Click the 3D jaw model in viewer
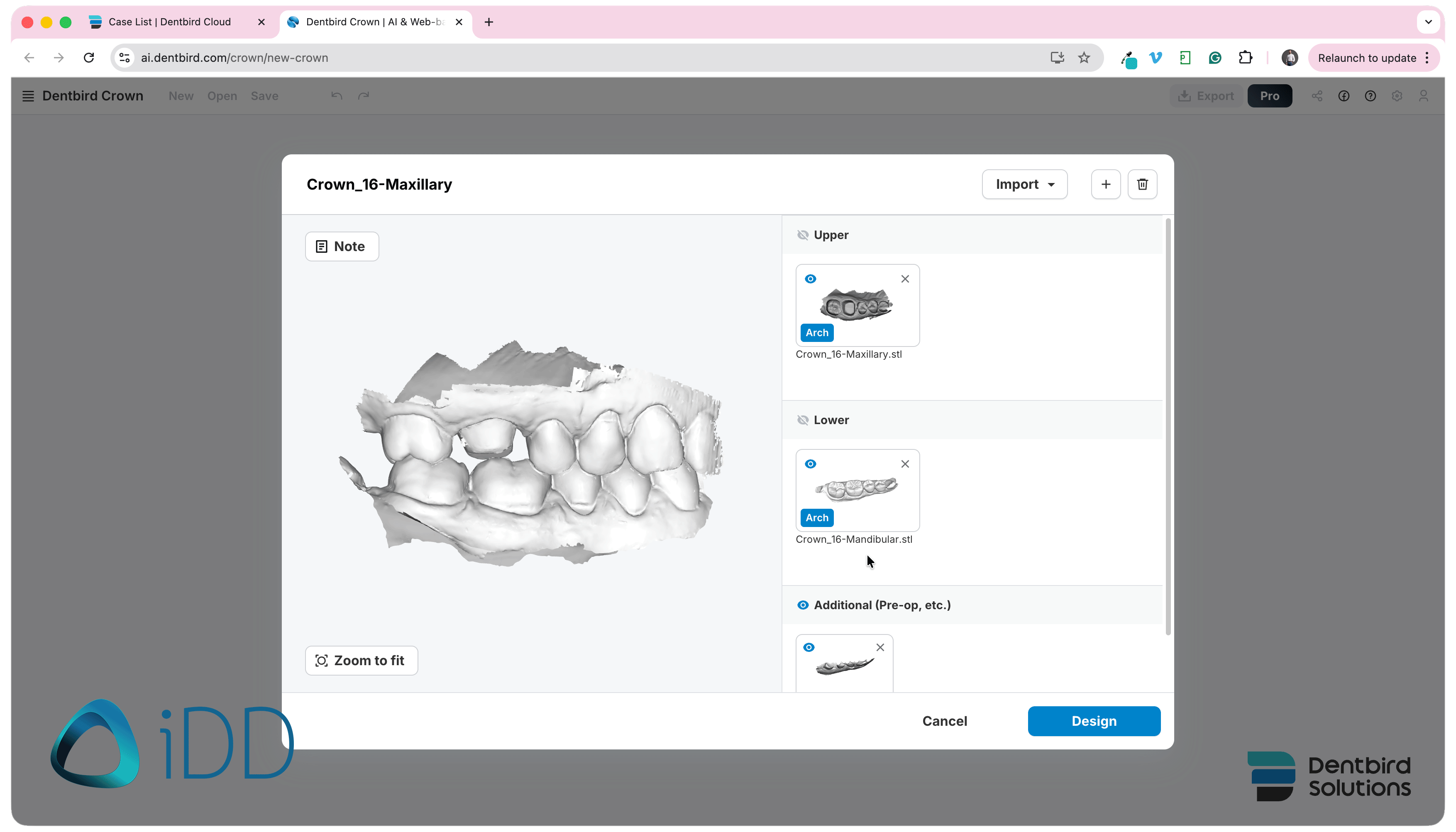The image size is (1456, 832). pyautogui.click(x=531, y=453)
